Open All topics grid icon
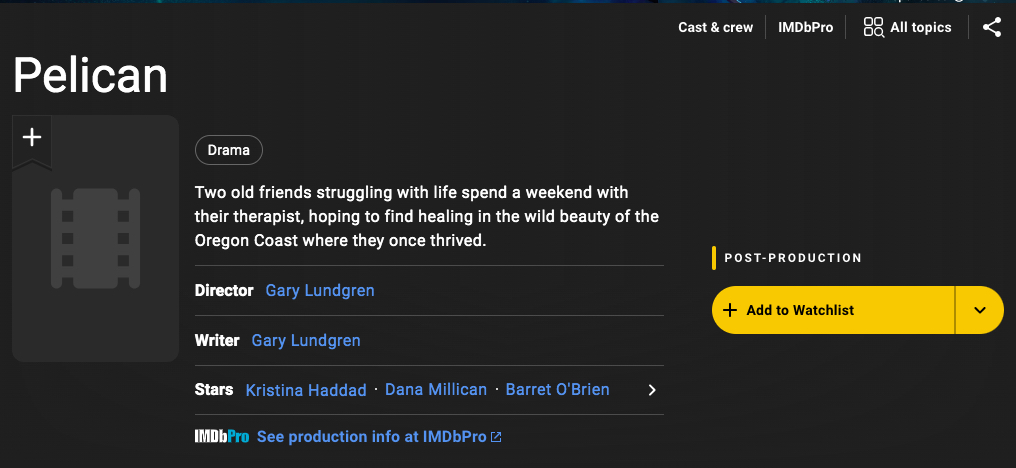The image size is (1016, 468). [x=873, y=27]
